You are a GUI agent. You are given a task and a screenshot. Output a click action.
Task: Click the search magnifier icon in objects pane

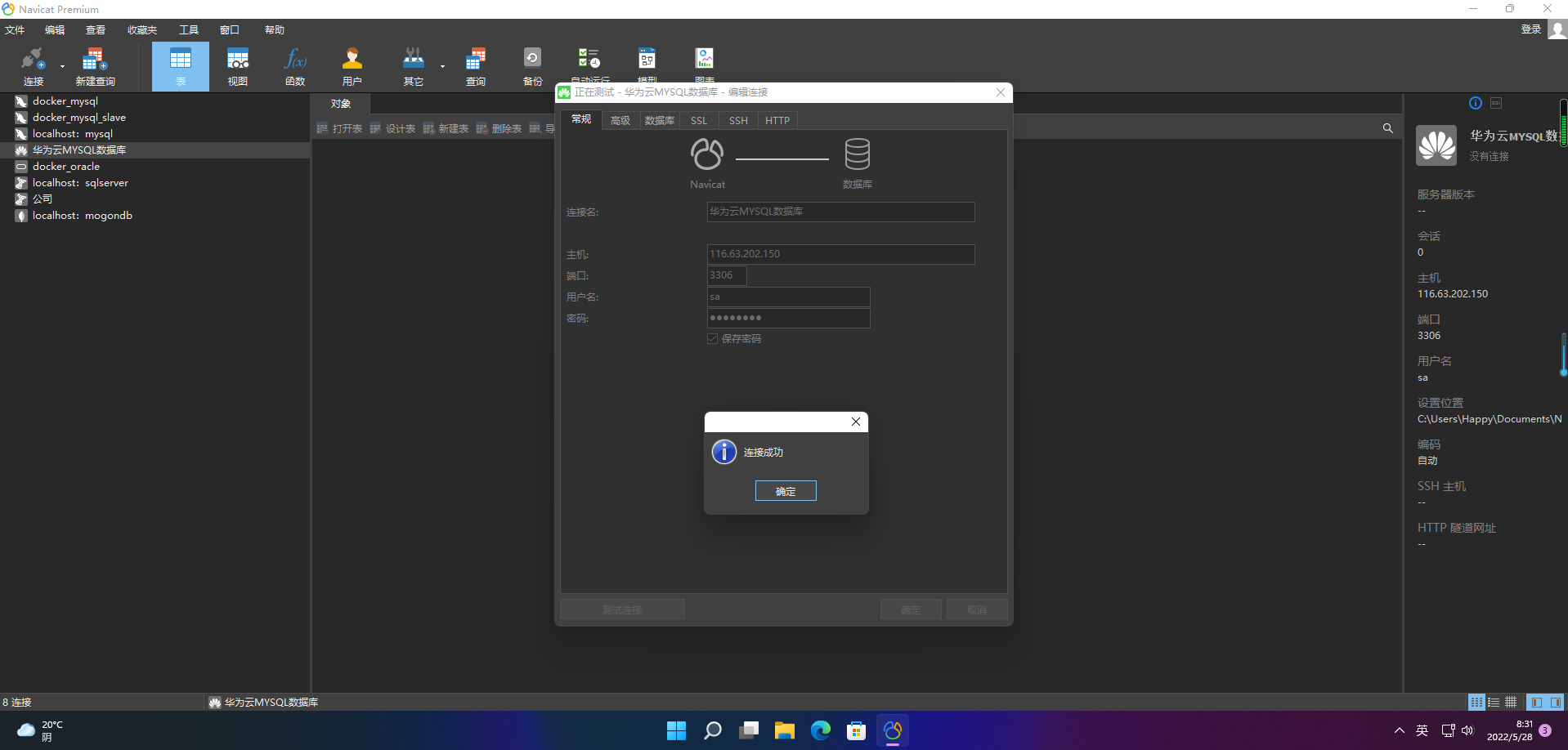(1387, 128)
